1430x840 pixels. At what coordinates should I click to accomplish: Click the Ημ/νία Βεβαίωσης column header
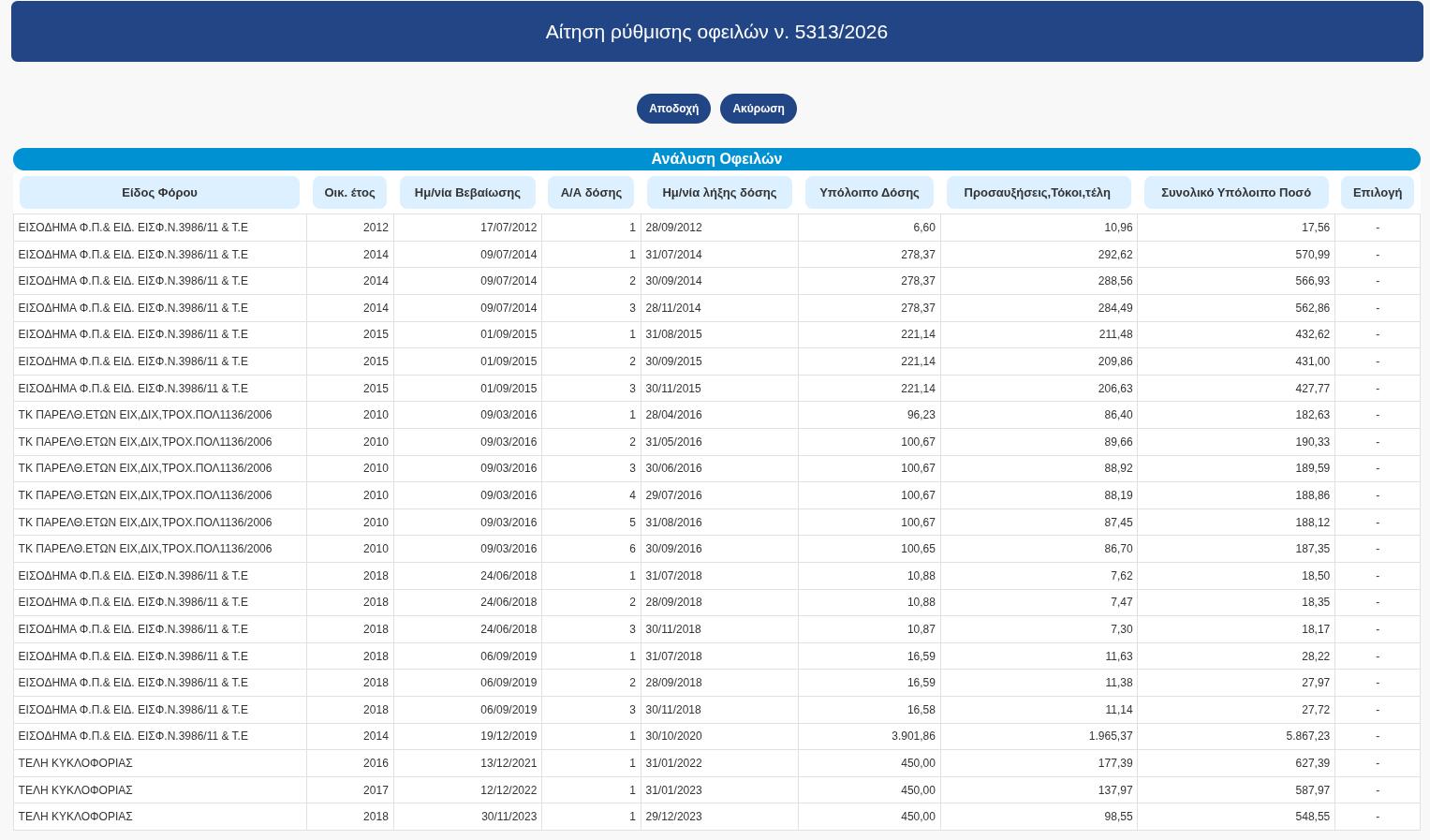coord(467,192)
